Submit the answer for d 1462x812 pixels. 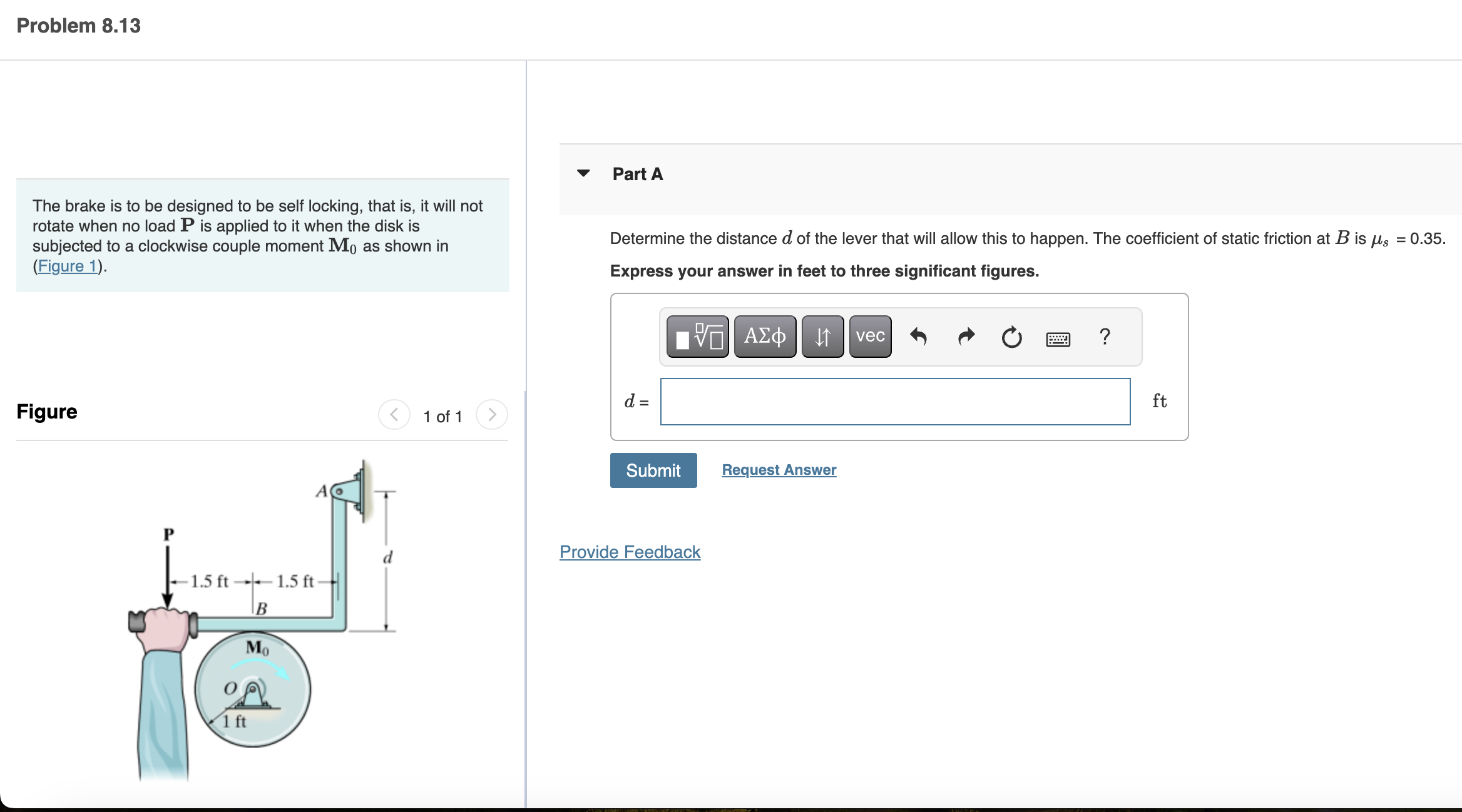pos(653,470)
